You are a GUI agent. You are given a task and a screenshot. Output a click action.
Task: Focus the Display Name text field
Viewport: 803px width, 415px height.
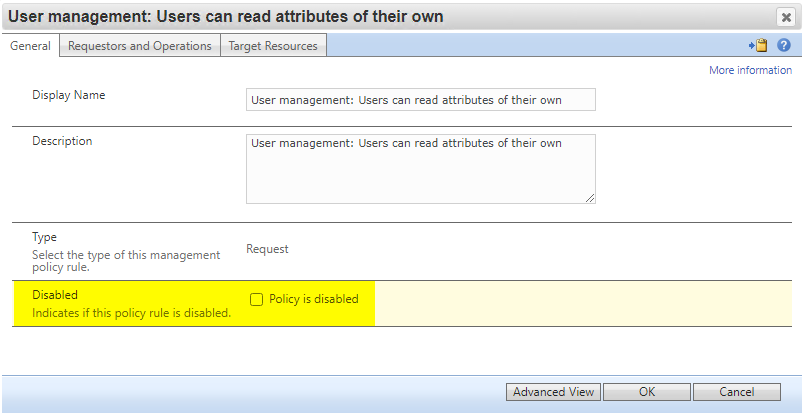tap(420, 99)
